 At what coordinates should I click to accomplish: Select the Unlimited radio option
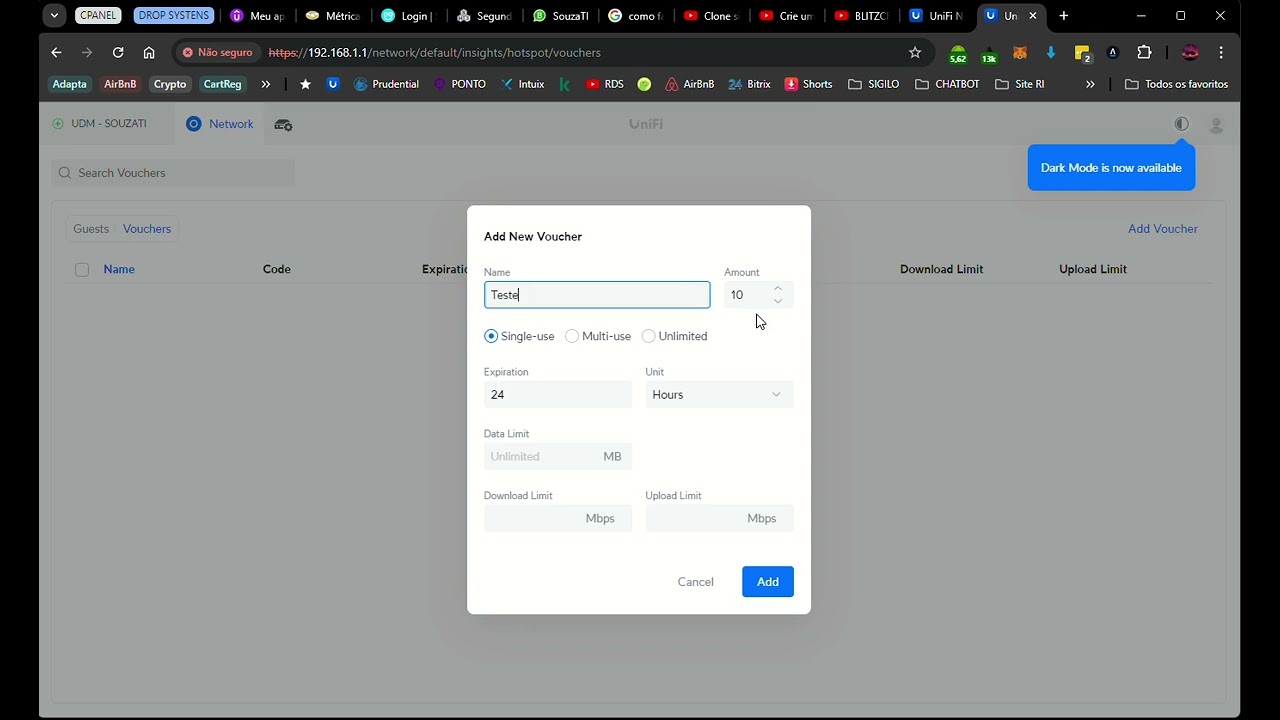[x=648, y=336]
